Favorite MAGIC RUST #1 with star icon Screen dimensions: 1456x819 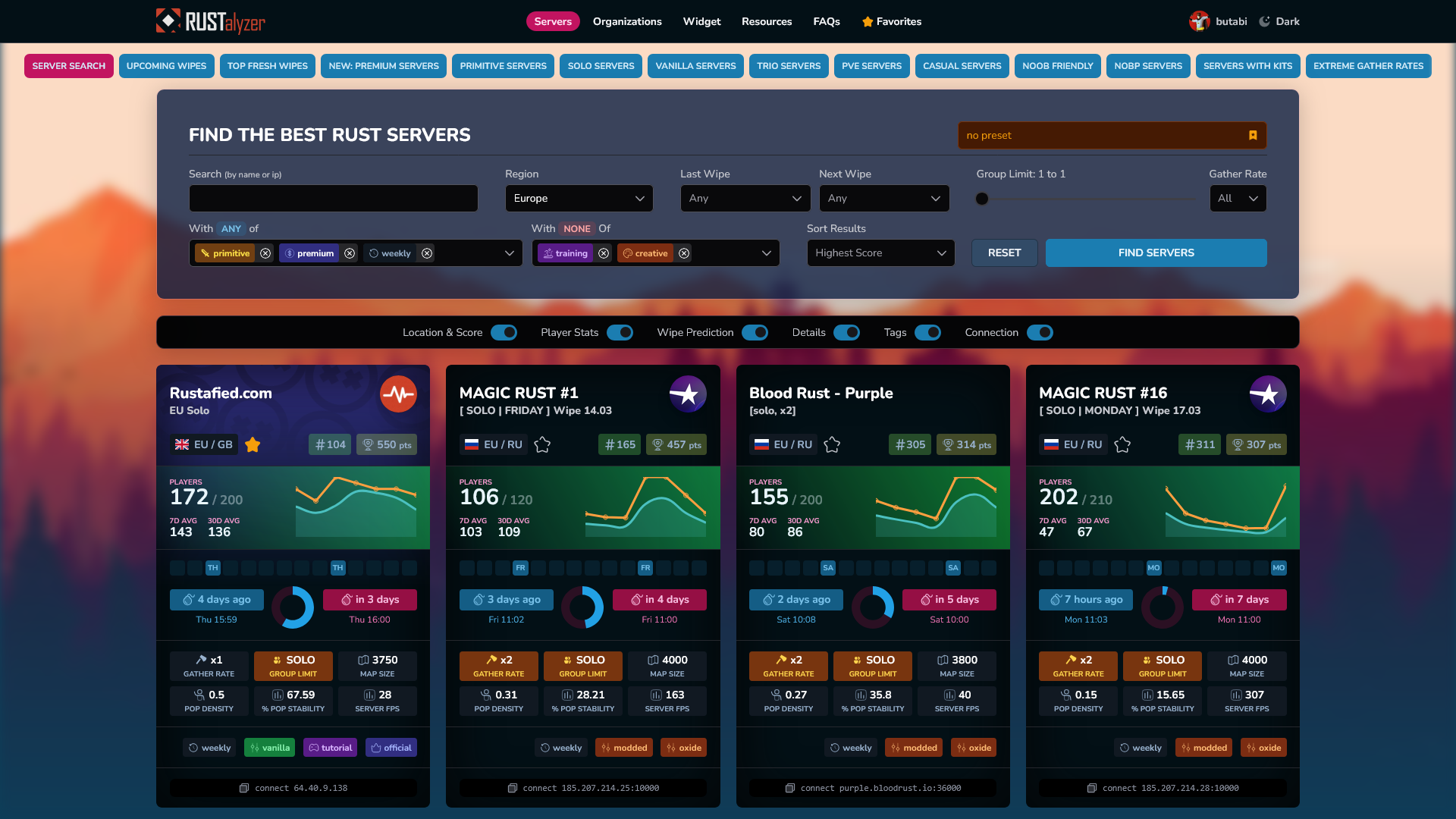pos(542,445)
